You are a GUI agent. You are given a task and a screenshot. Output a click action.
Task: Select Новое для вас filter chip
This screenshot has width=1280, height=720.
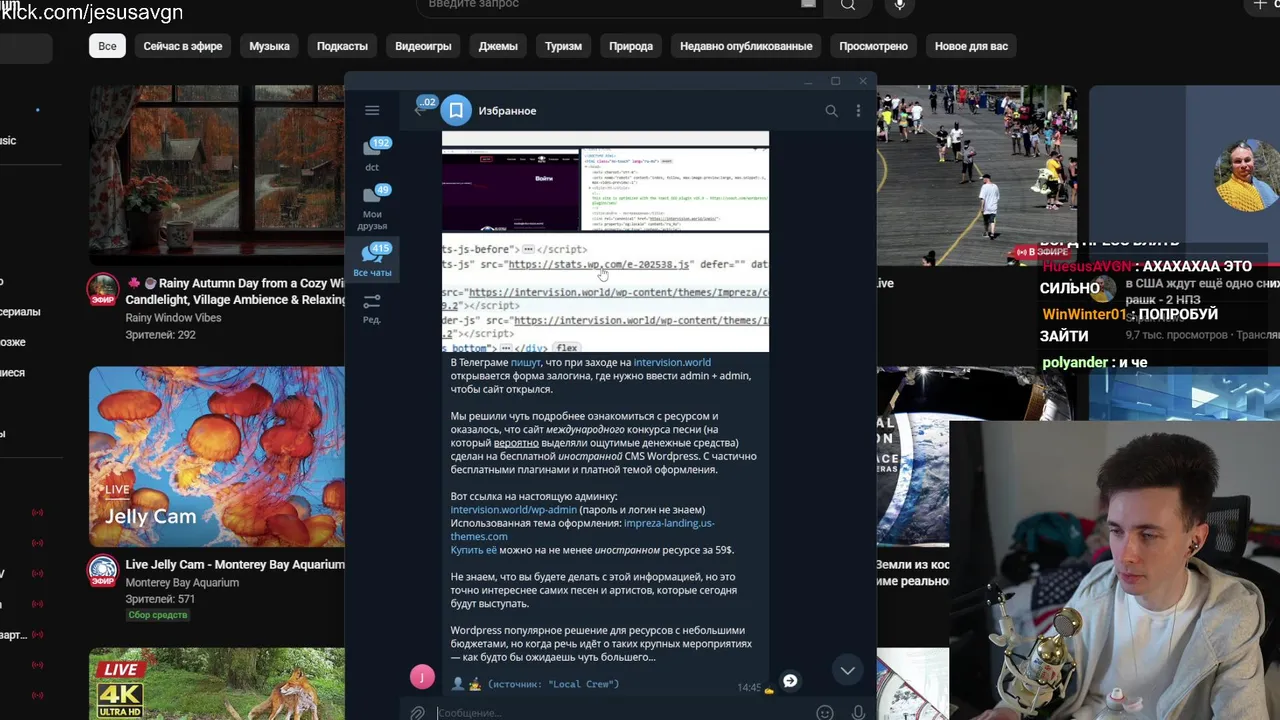pos(971,46)
